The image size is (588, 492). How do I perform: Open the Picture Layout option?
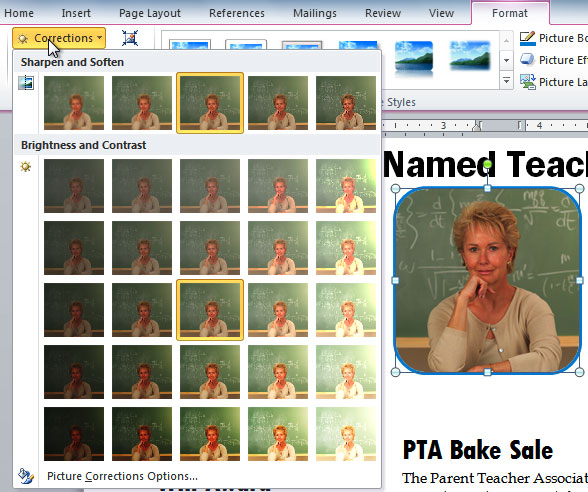click(x=554, y=81)
